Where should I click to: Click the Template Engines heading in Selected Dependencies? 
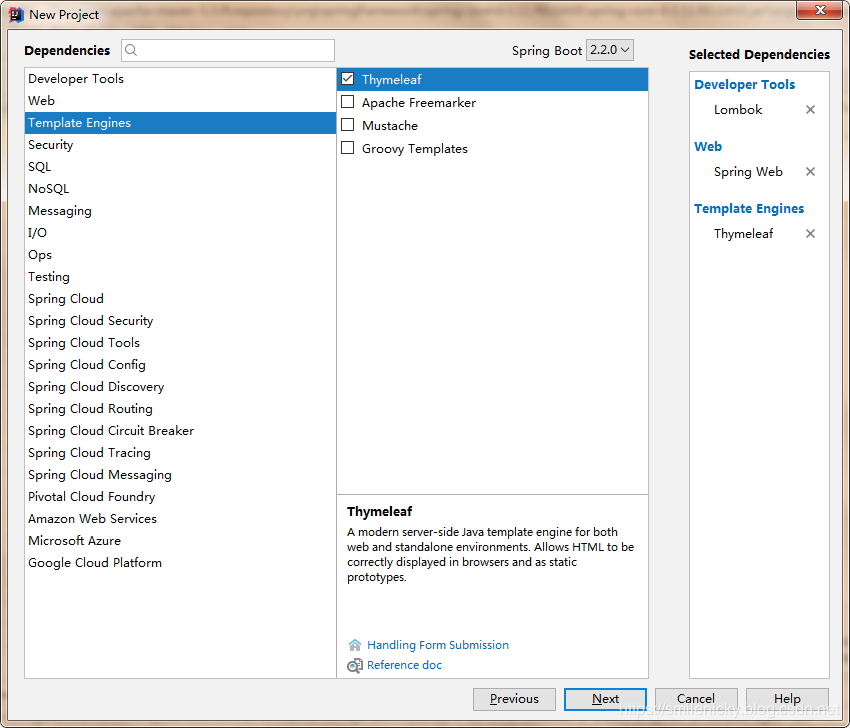[749, 209]
